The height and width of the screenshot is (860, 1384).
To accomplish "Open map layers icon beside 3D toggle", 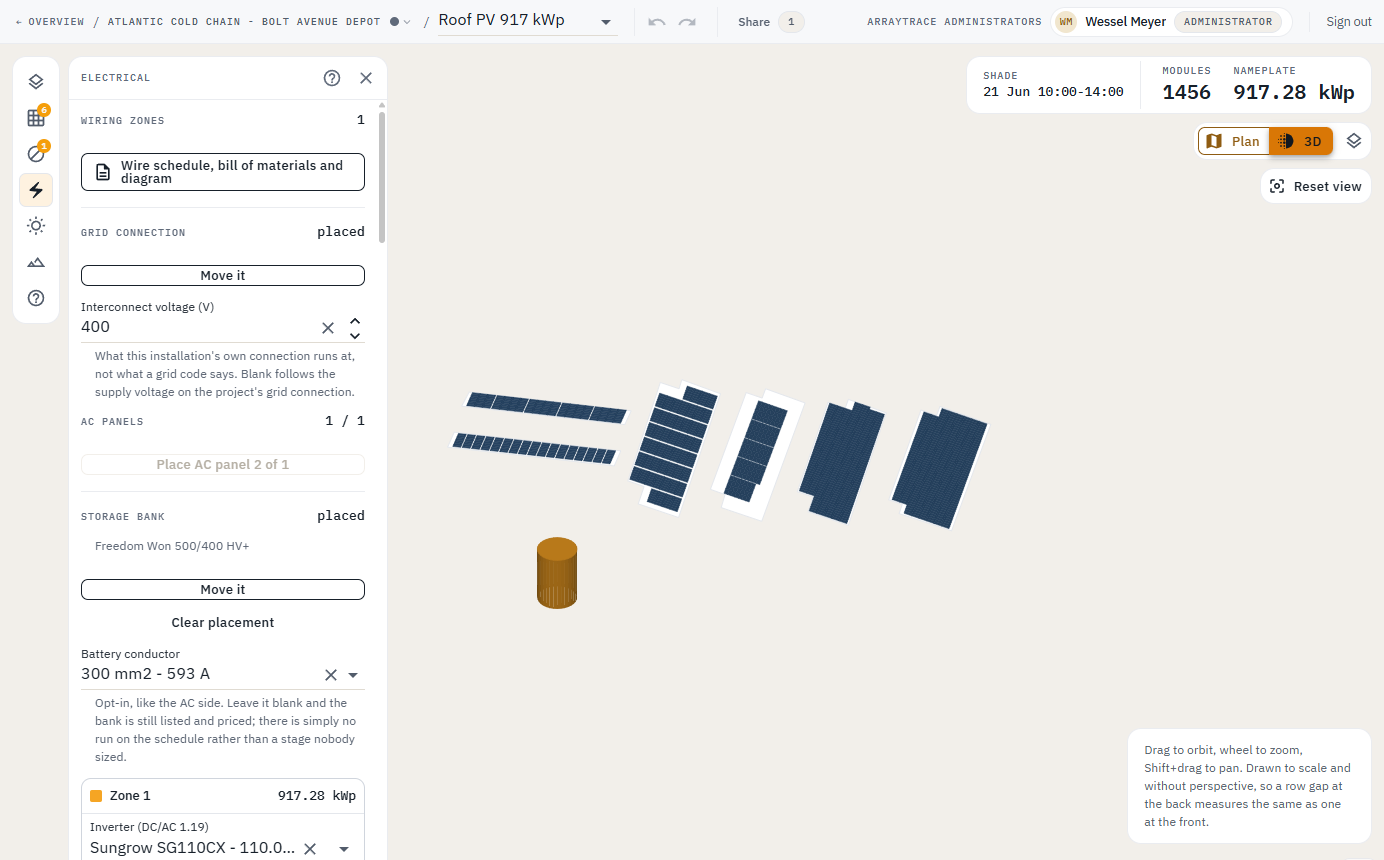I will (1354, 141).
